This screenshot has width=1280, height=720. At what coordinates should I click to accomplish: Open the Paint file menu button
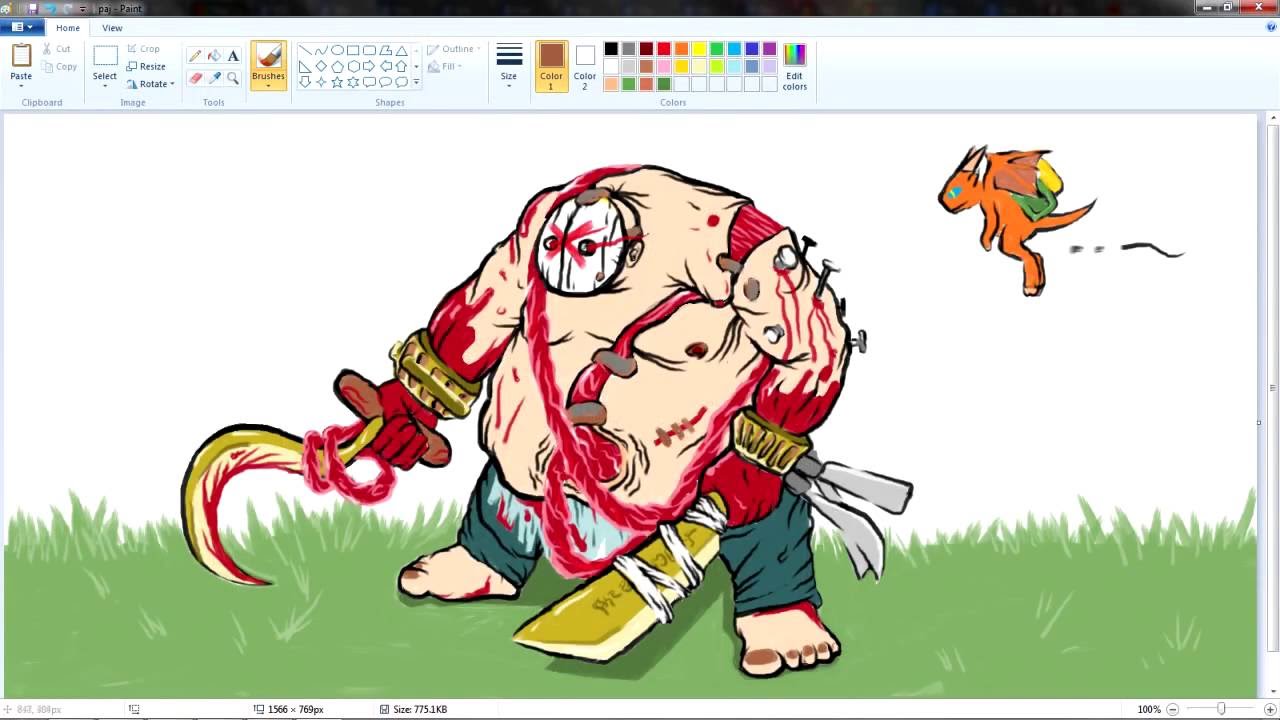coord(21,27)
